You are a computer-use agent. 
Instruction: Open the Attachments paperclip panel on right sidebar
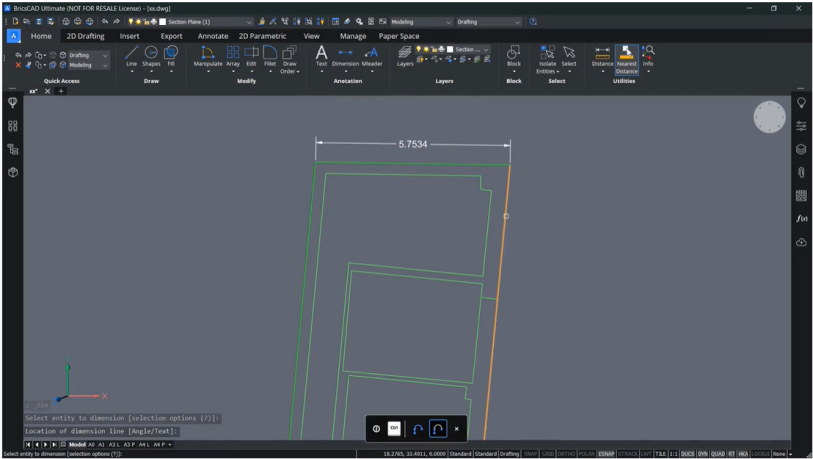click(801, 172)
